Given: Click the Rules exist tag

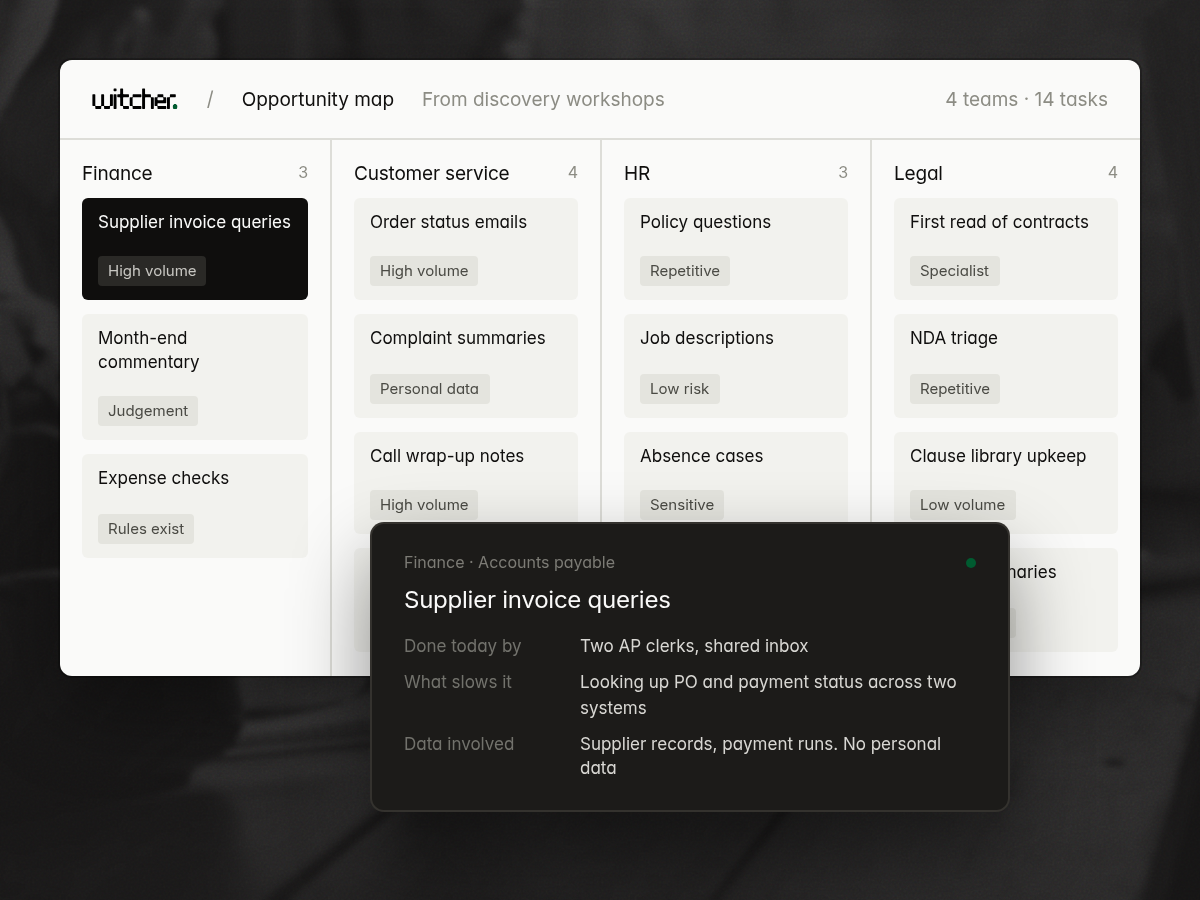Looking at the screenshot, I should (x=146, y=529).
